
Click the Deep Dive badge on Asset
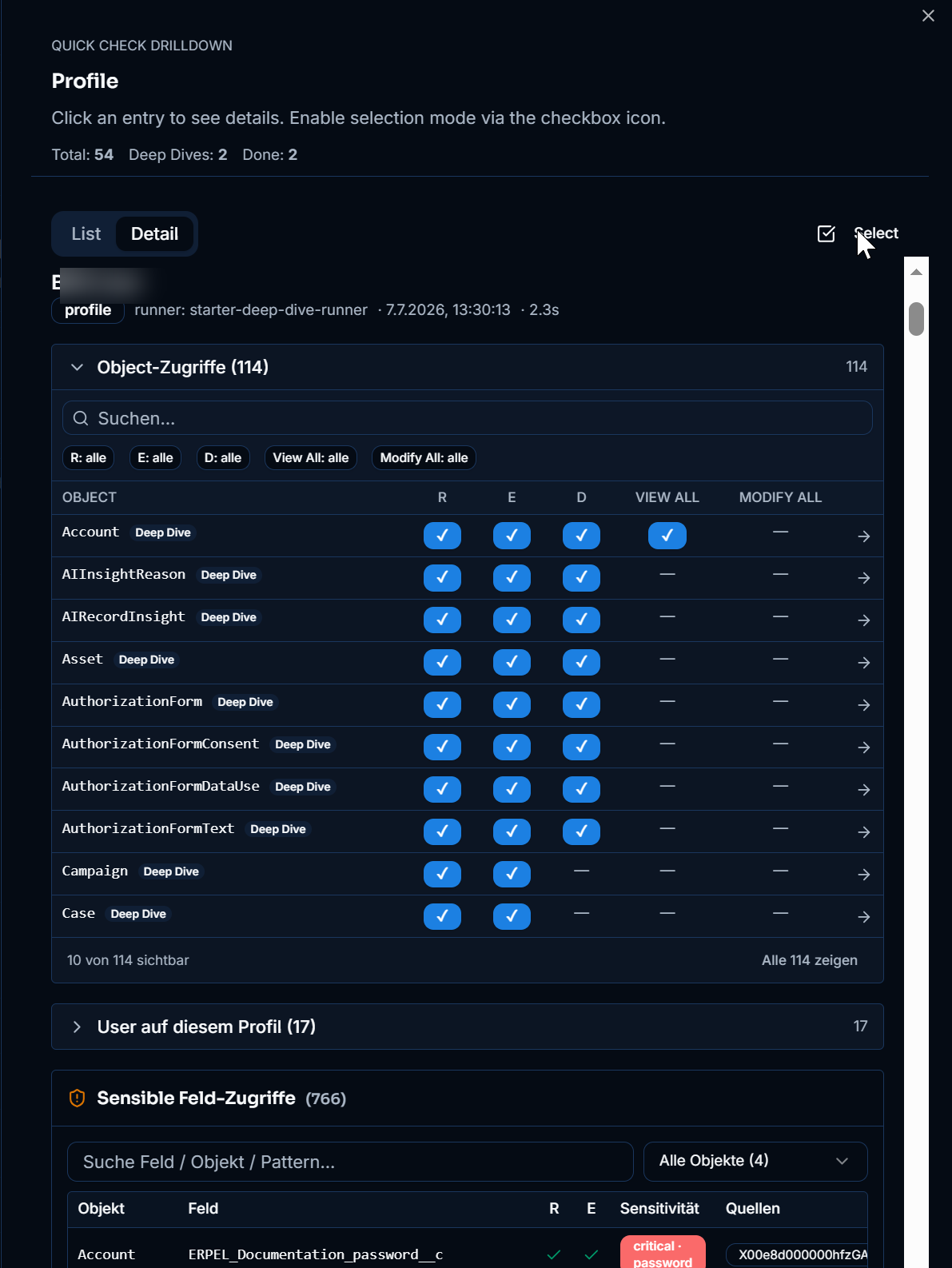(x=146, y=660)
